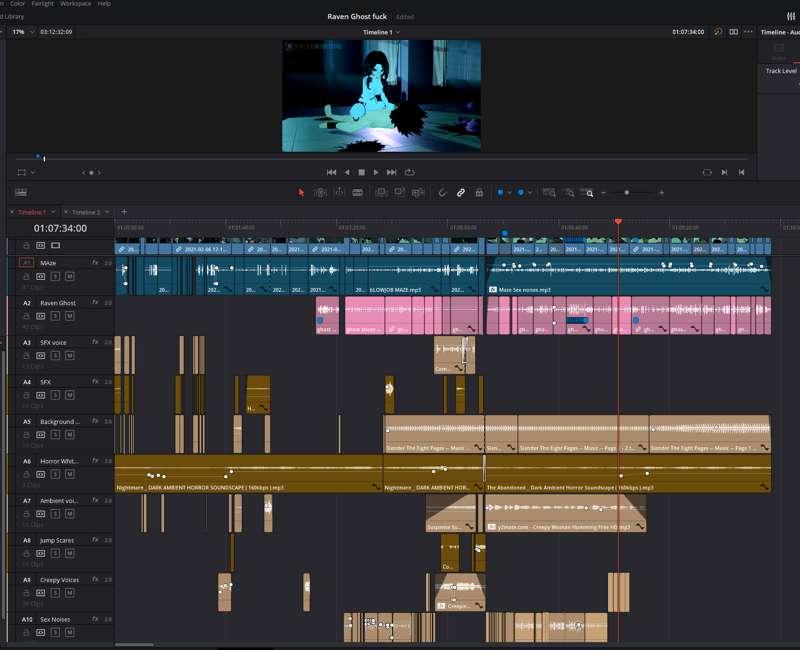Toggle auto track selector on A7 Ambient track
Viewport: 800px width, 650px height.
40,514
